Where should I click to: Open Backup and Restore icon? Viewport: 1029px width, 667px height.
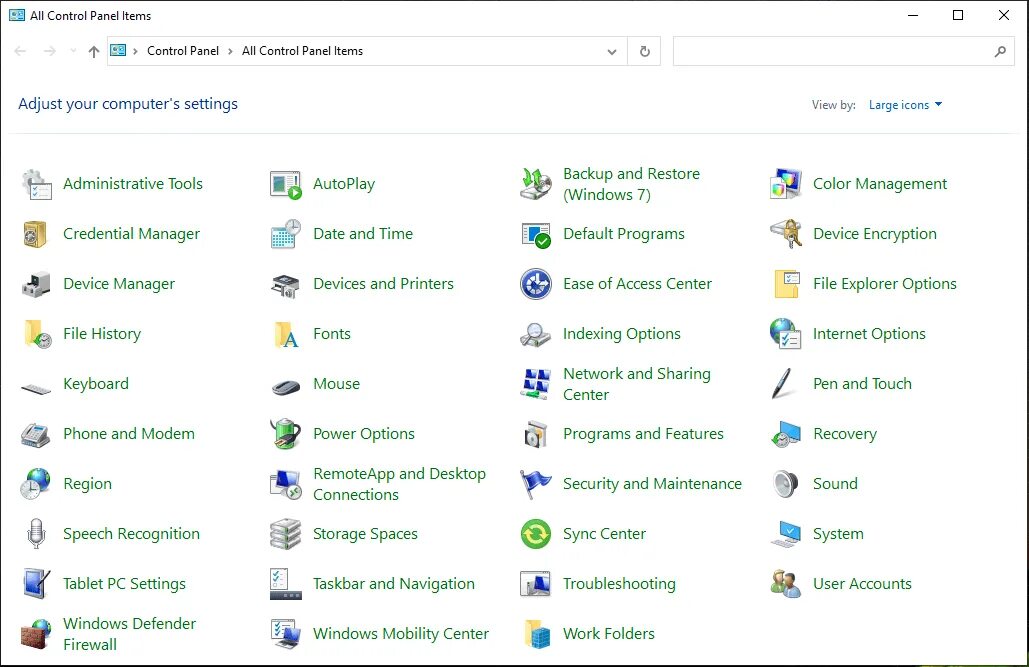pyautogui.click(x=536, y=184)
